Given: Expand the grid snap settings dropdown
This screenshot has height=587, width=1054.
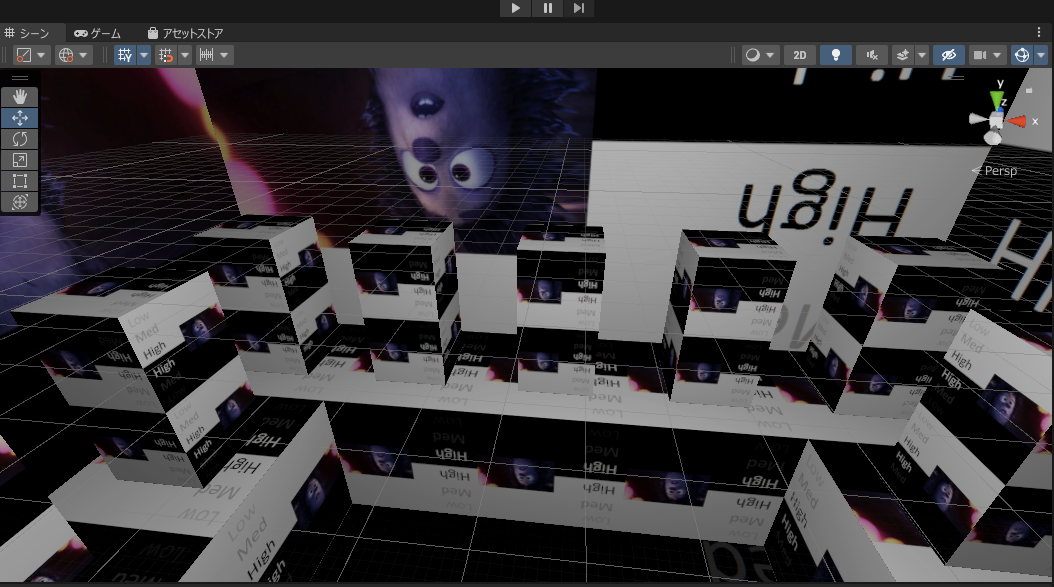Looking at the screenshot, I should (185, 55).
